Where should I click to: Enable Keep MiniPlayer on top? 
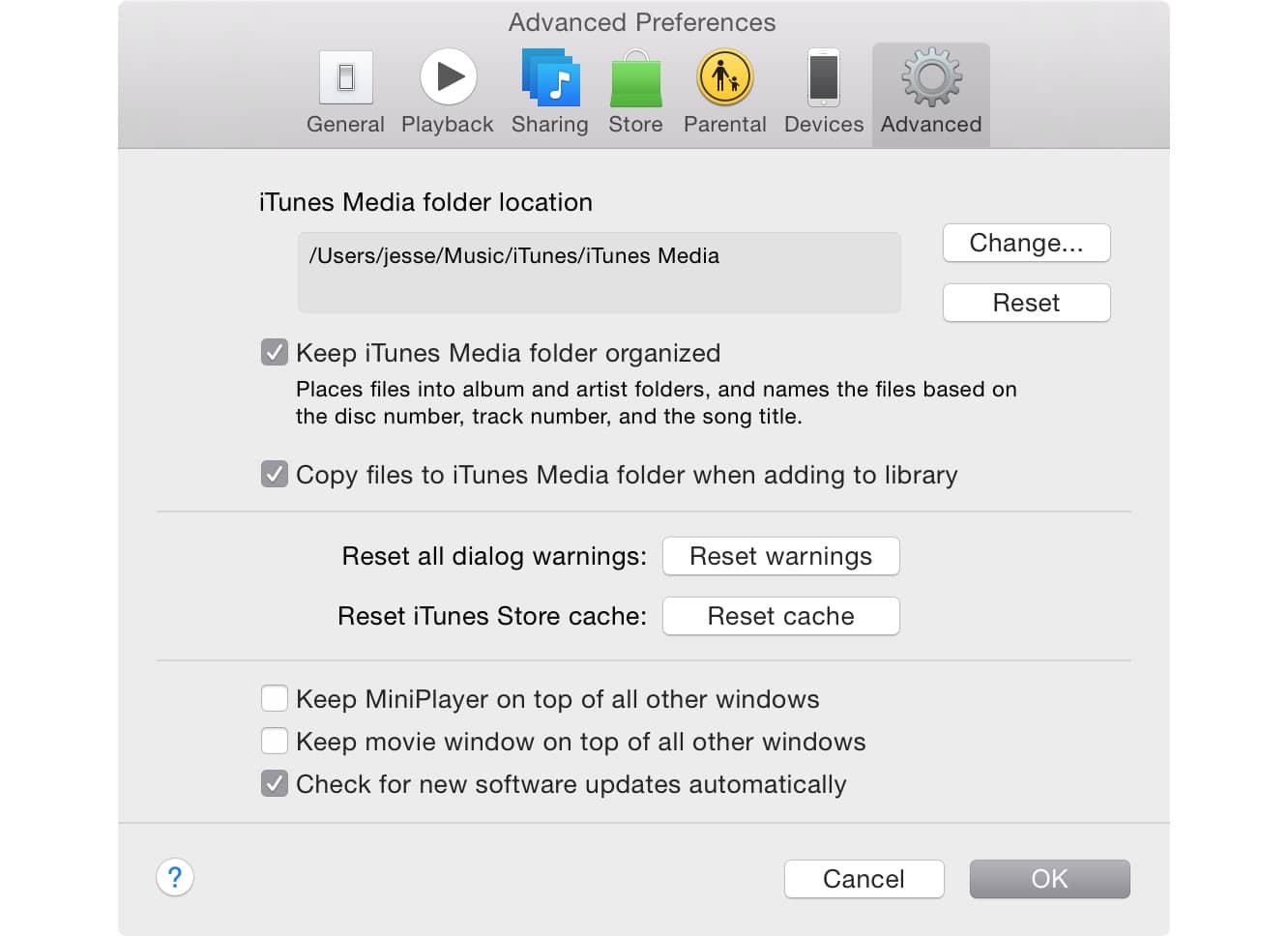[x=275, y=699]
